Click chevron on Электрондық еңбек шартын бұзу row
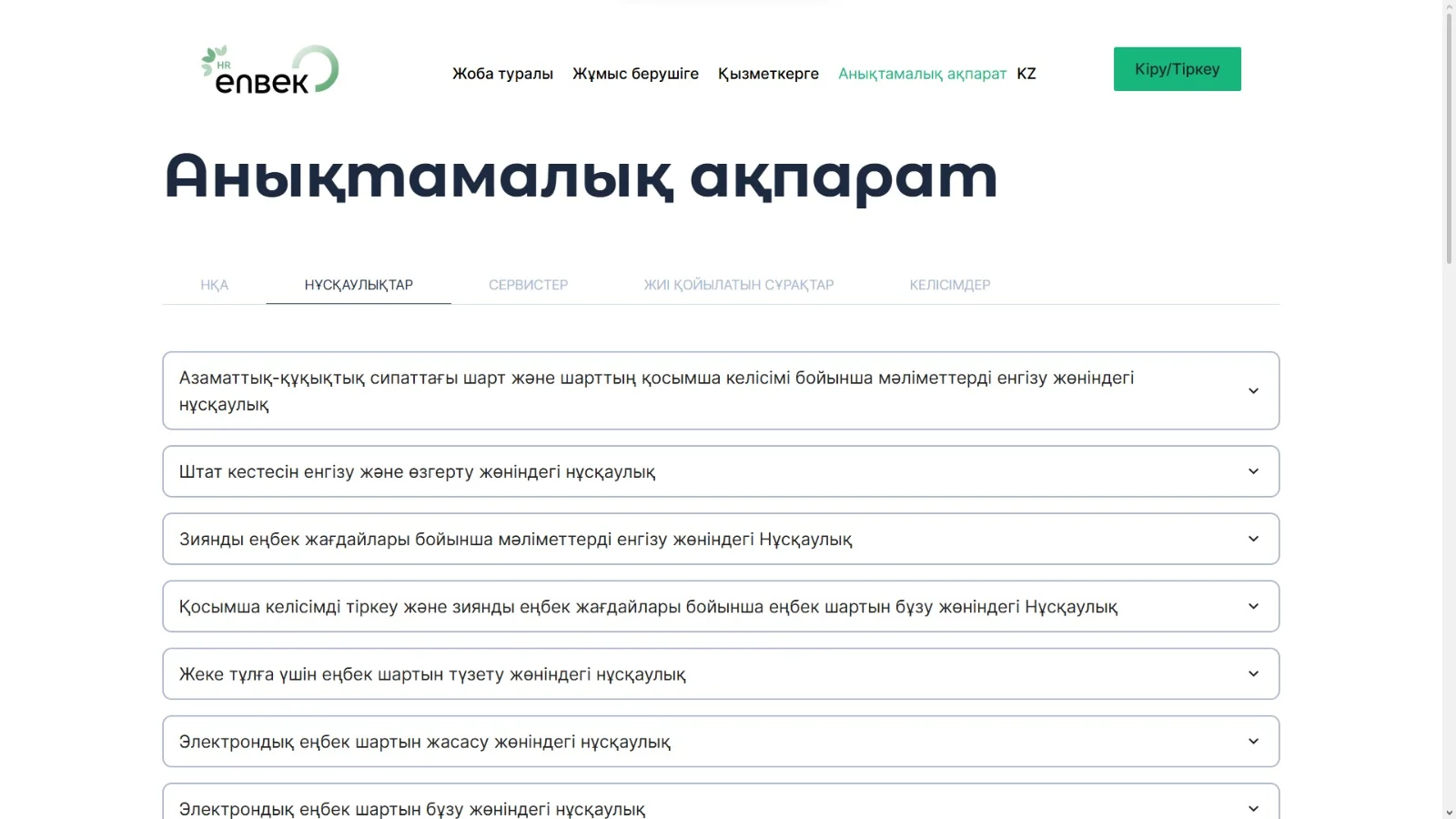 1253,808
